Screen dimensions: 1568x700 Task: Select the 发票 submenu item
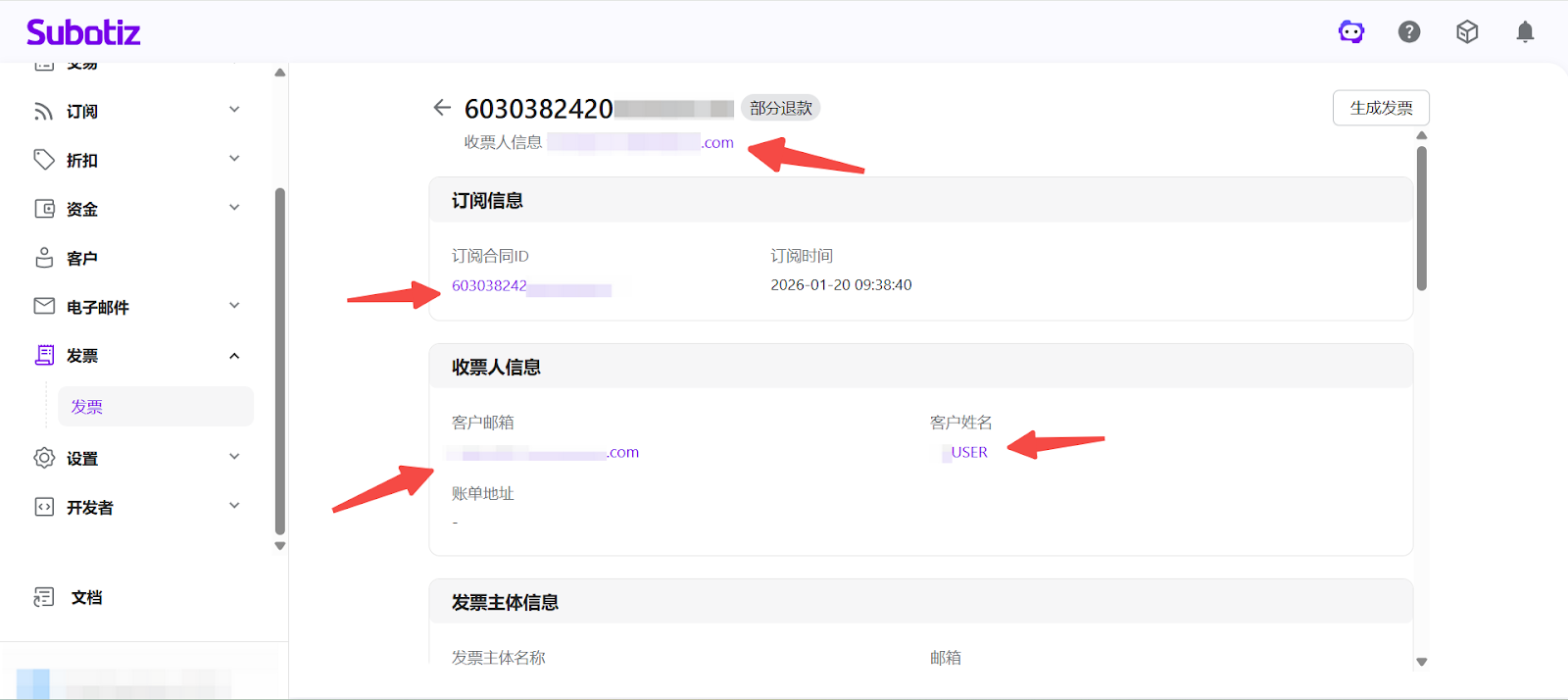click(x=87, y=407)
